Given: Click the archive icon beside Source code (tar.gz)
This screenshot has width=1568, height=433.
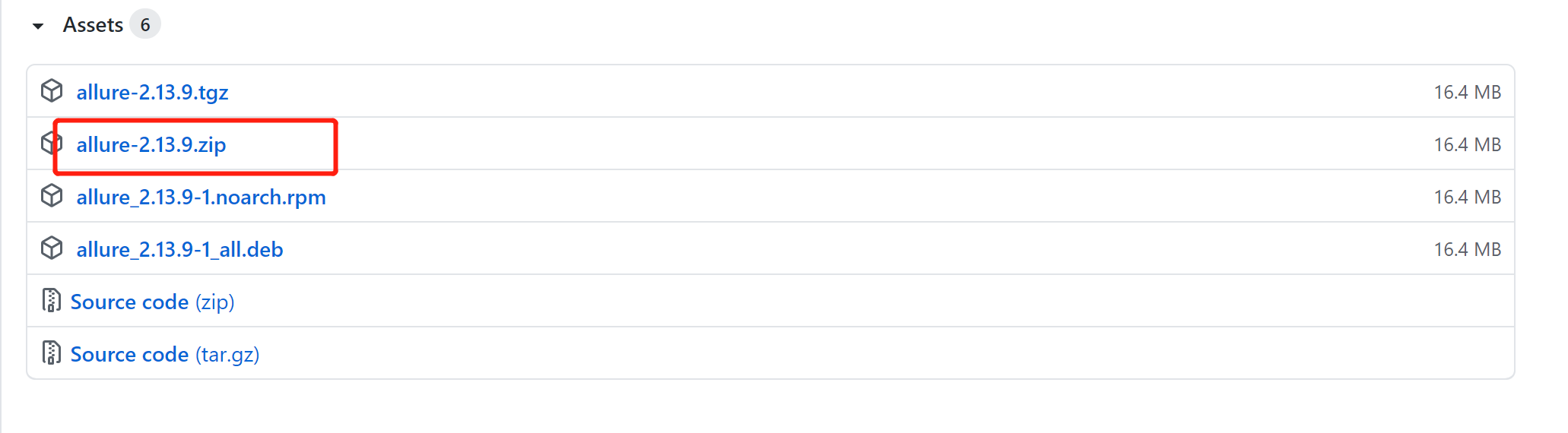Looking at the screenshot, I should [51, 353].
